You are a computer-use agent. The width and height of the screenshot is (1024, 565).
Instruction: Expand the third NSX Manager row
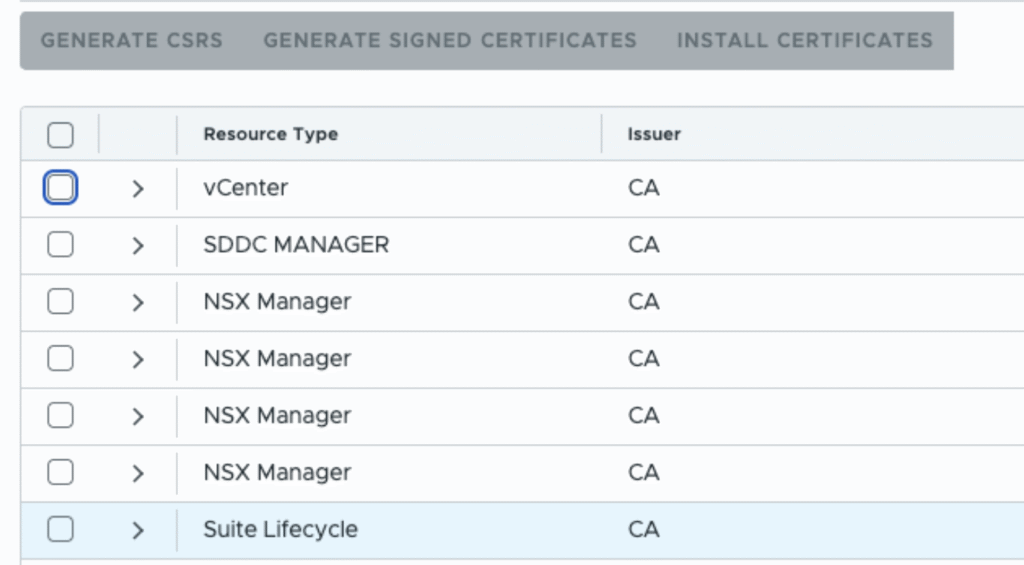pos(138,416)
